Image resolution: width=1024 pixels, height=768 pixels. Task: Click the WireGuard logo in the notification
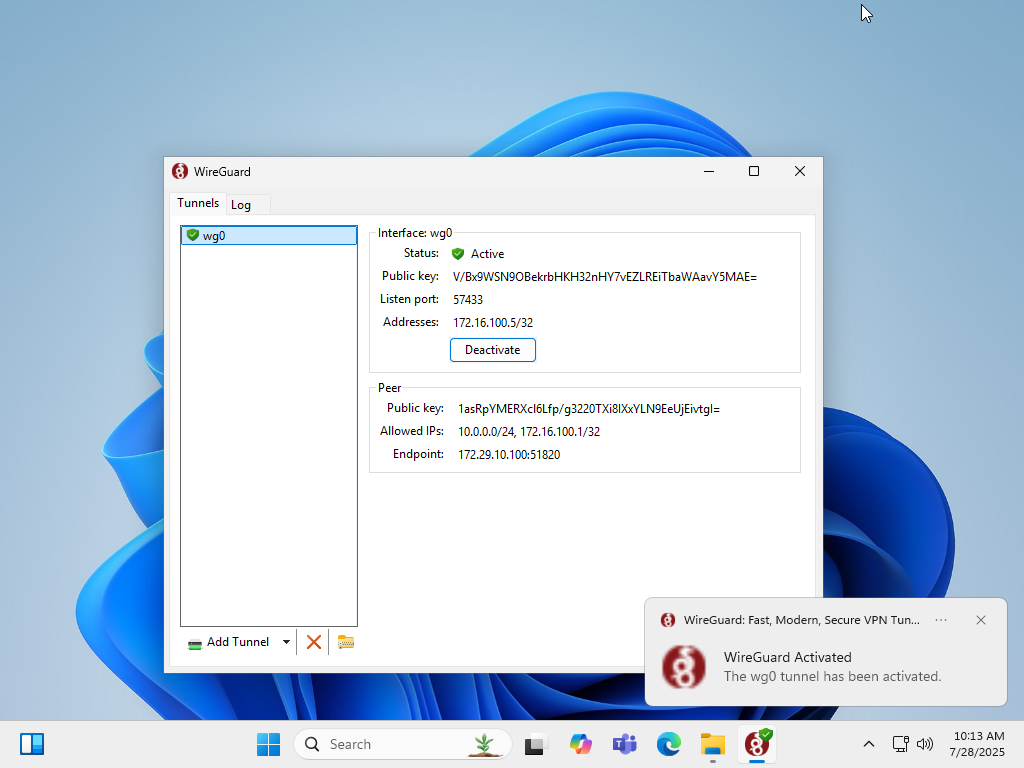point(683,666)
